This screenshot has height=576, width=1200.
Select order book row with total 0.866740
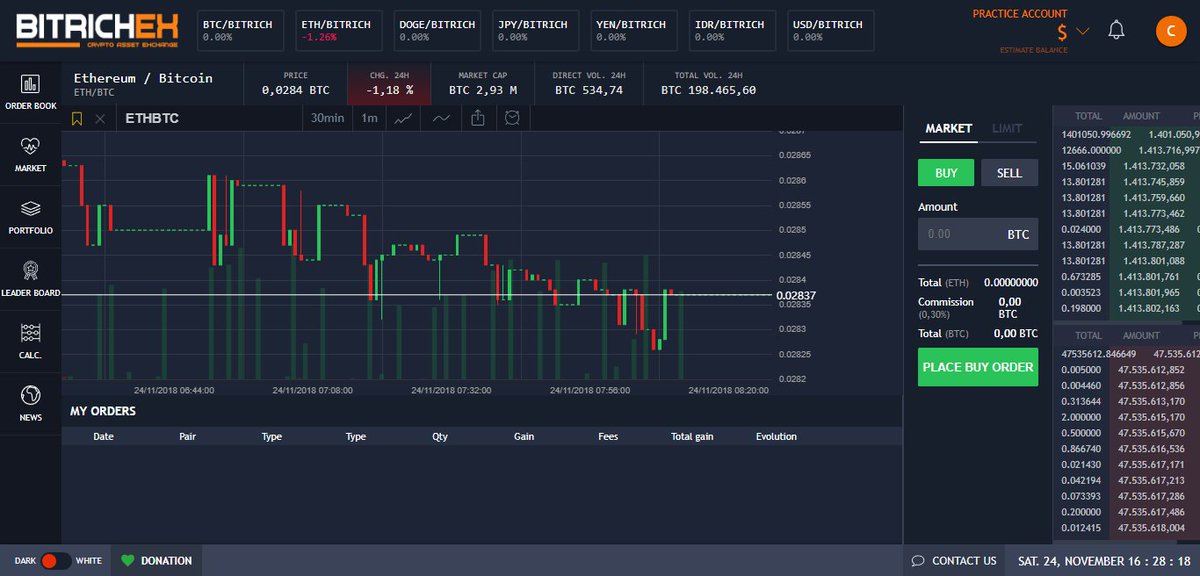(x=1126, y=449)
